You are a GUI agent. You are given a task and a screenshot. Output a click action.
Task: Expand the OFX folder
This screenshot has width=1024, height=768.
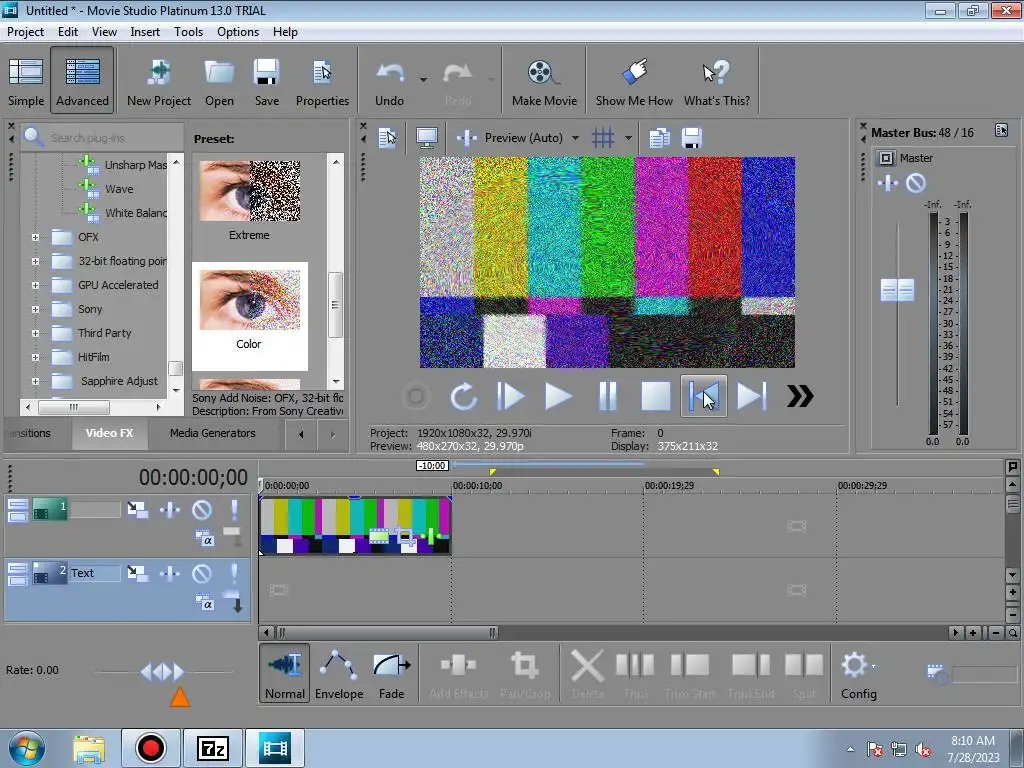[35, 238]
